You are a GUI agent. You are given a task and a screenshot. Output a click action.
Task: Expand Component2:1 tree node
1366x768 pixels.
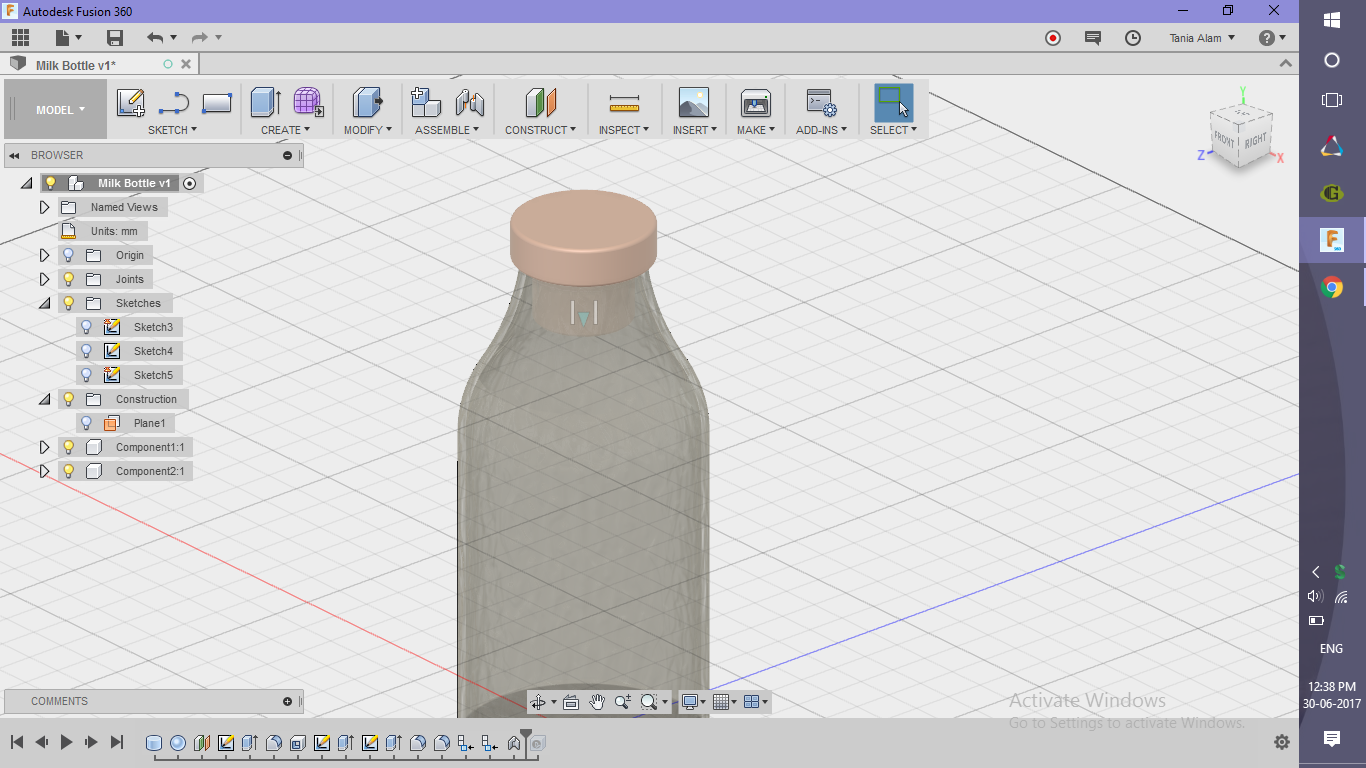coord(44,471)
